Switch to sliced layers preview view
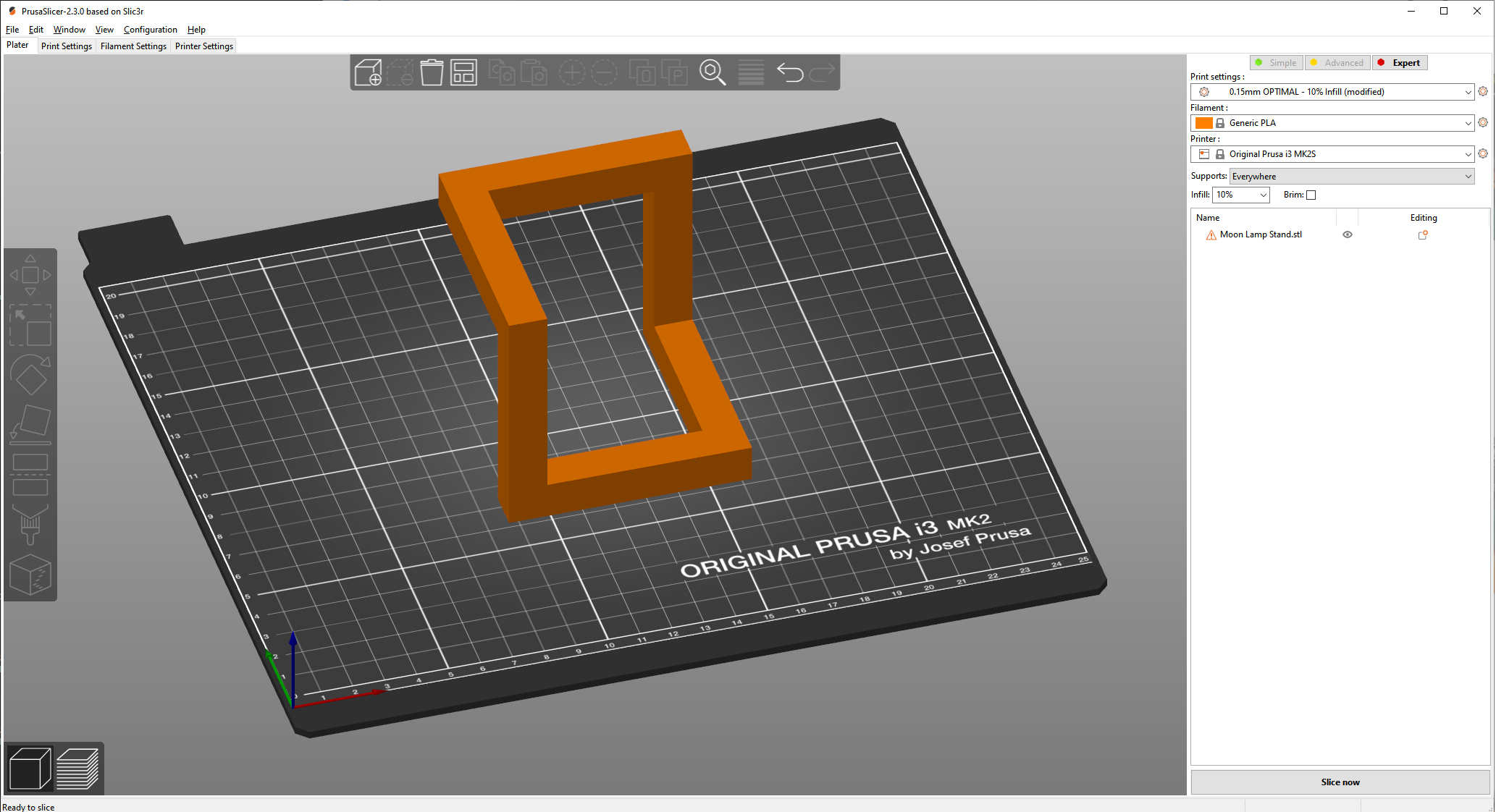 (77, 769)
